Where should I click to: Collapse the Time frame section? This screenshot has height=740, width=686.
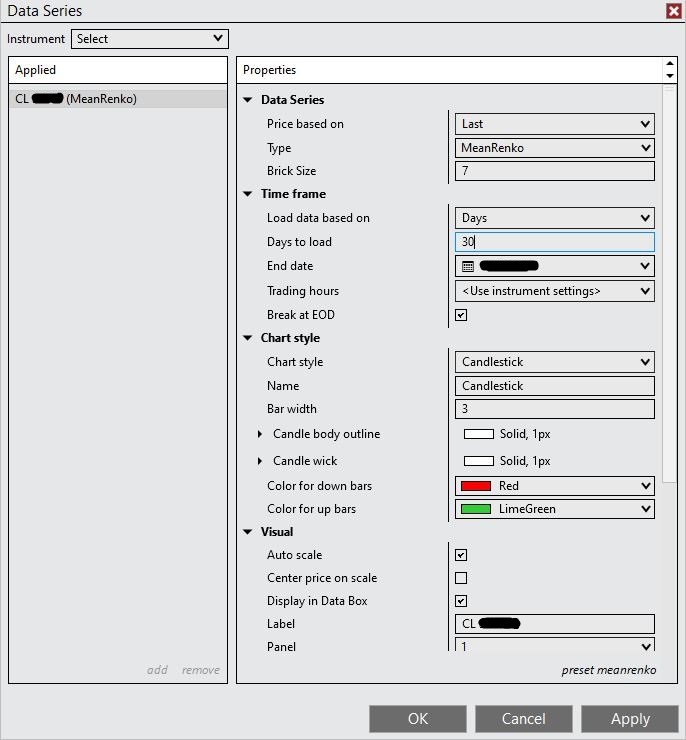[248, 194]
